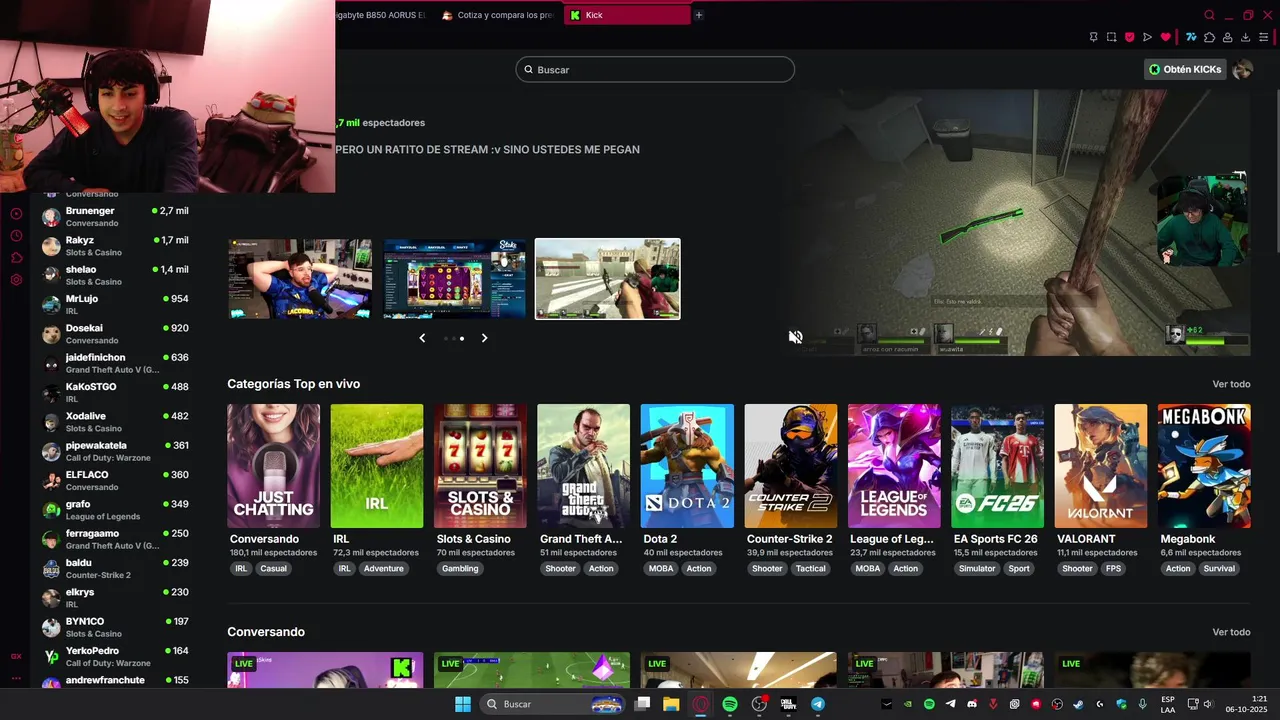Open the Opera sidebar history clock icon

(16, 236)
